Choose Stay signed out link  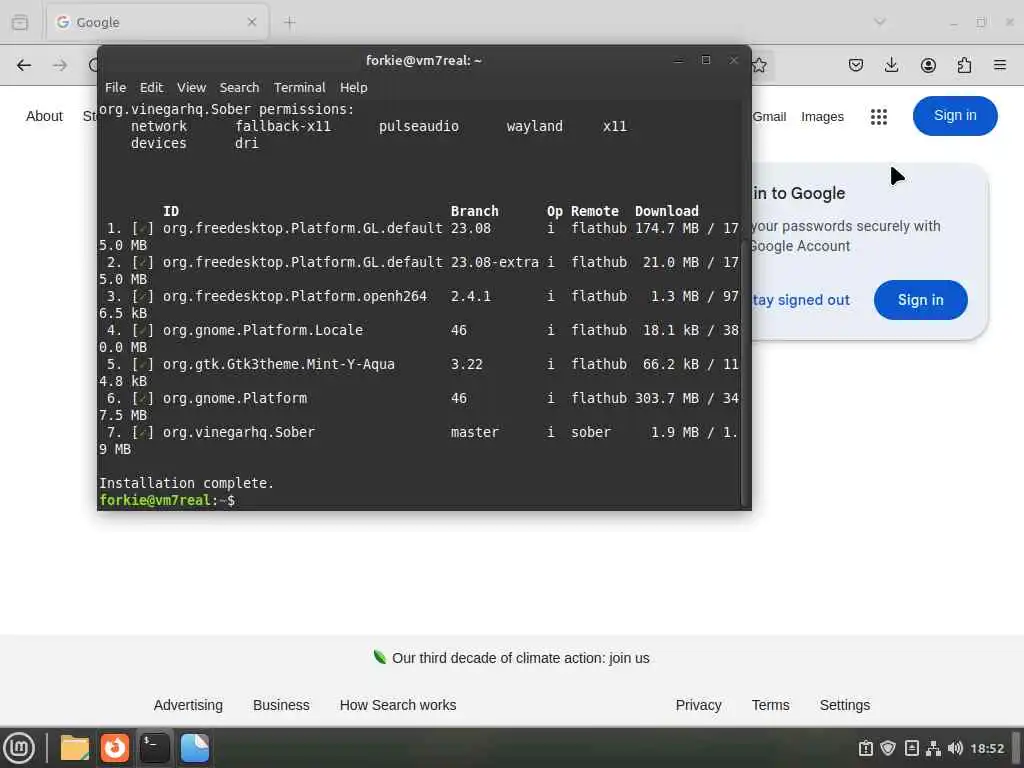click(x=801, y=300)
